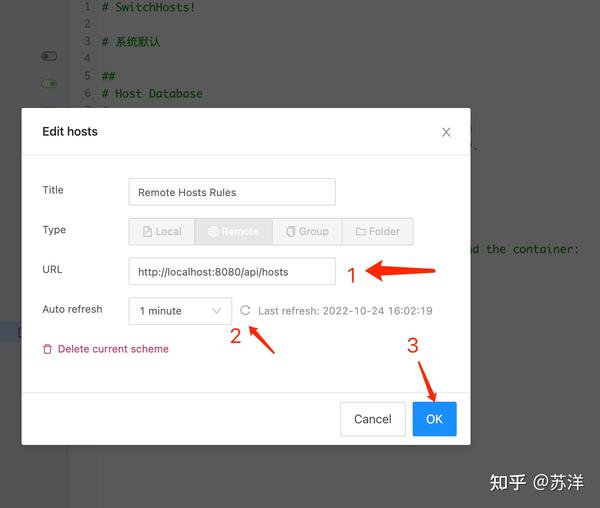Select the Folder type option
This screenshot has height=508, width=600.
378,231
